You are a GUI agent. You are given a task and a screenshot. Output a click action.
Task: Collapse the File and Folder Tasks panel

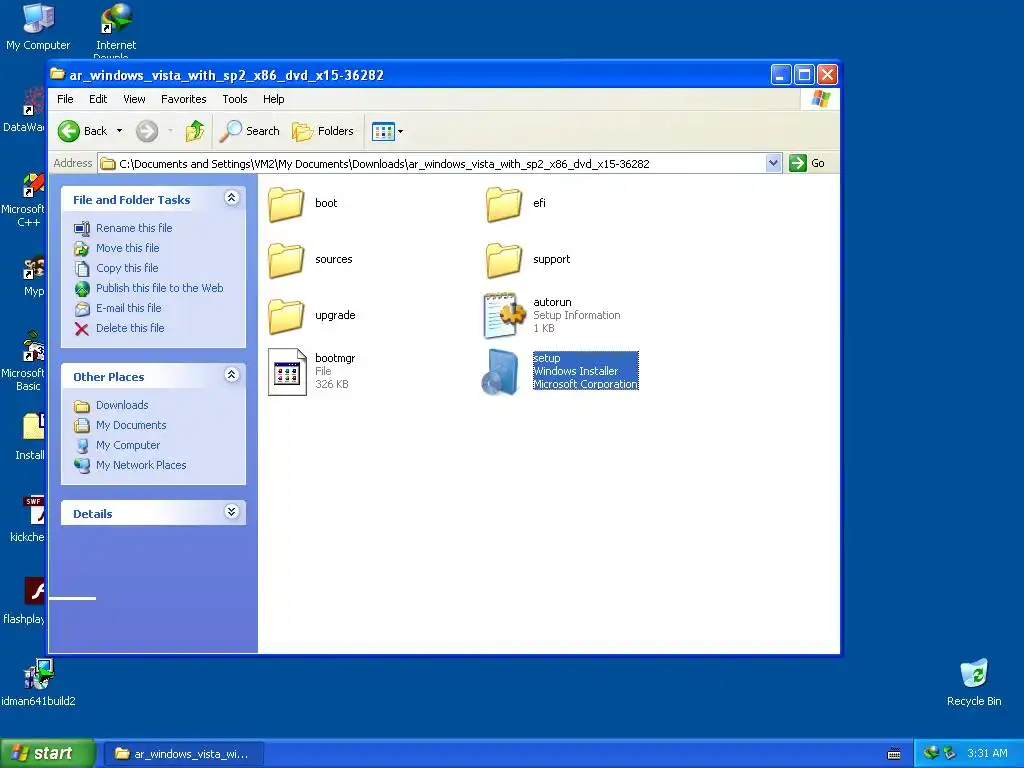click(x=232, y=198)
